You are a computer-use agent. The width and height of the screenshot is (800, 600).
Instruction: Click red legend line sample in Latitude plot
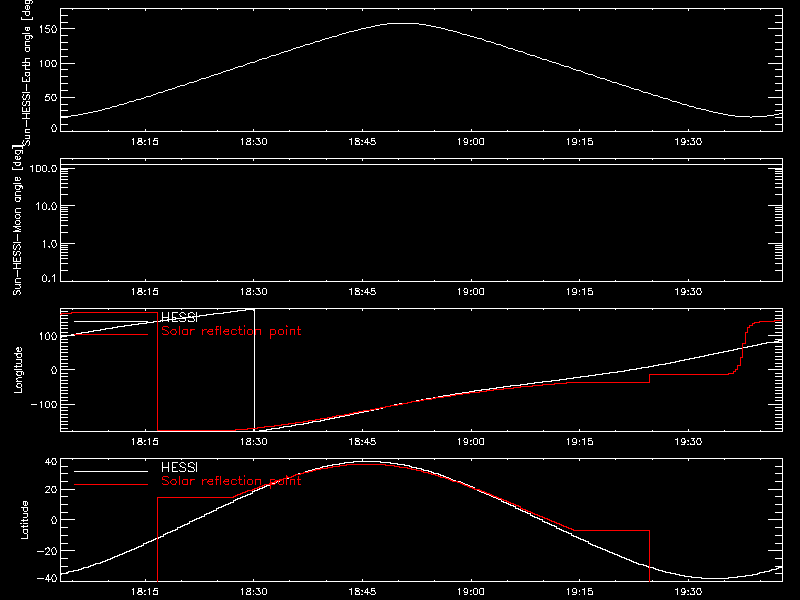111,484
